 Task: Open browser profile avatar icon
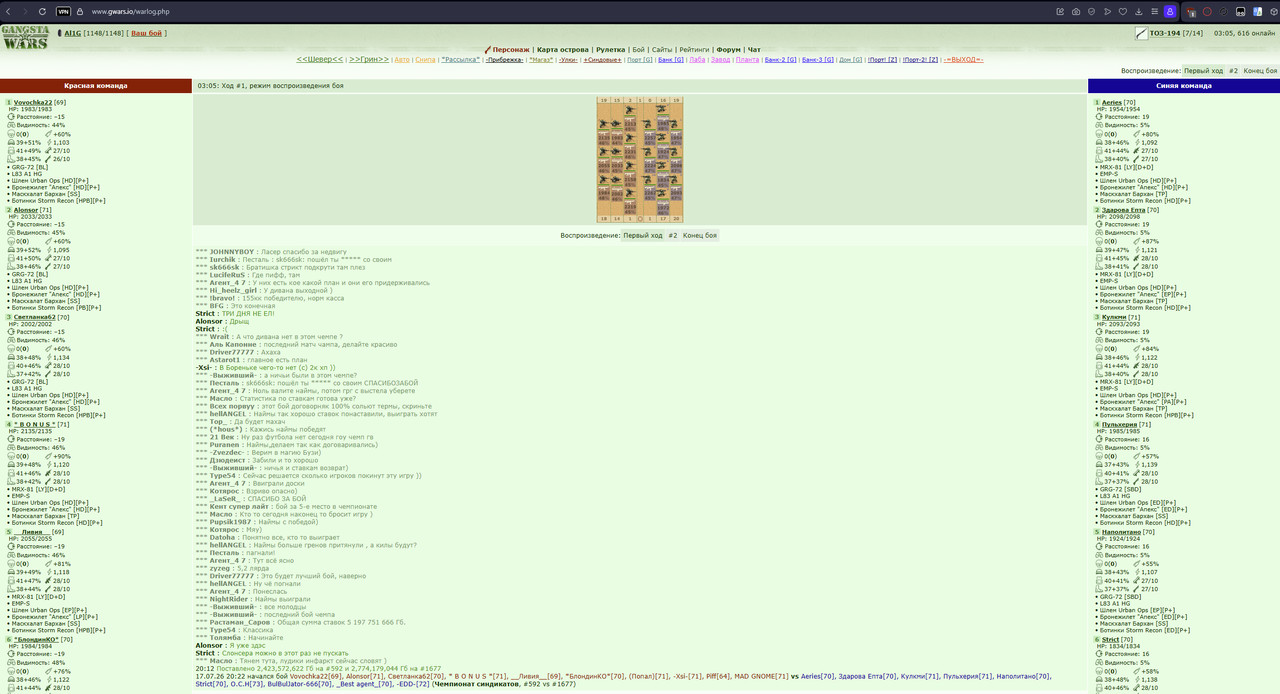(1169, 11)
